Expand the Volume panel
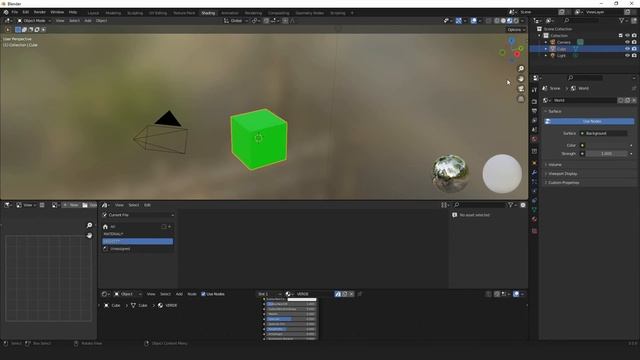Screen dimensions: 640x360 pyautogui.click(x=555, y=165)
